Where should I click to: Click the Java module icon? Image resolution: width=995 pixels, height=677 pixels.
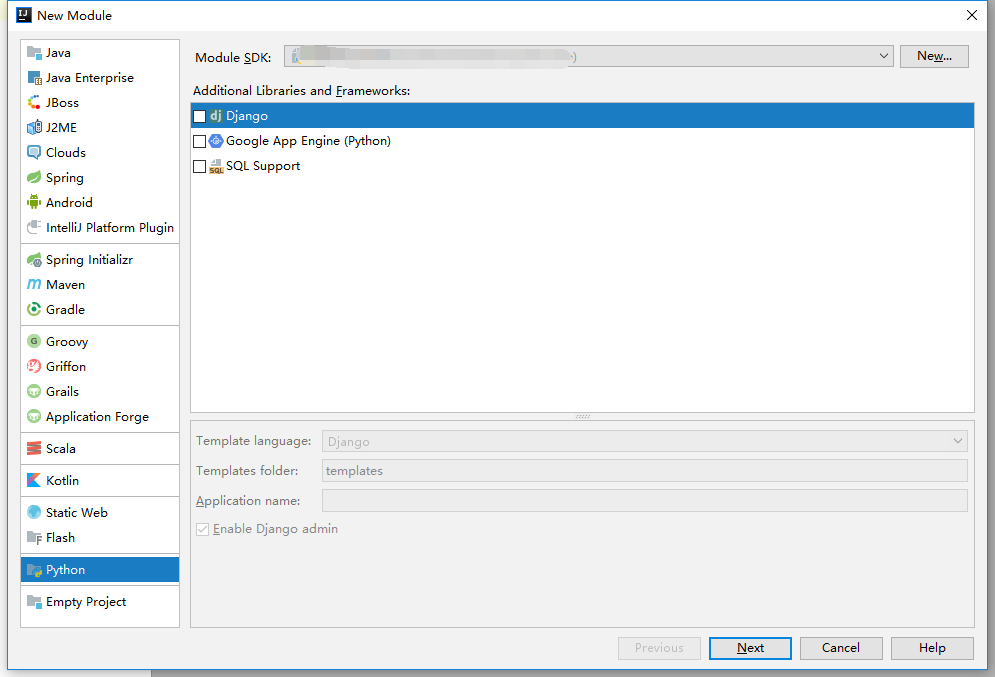pos(34,53)
